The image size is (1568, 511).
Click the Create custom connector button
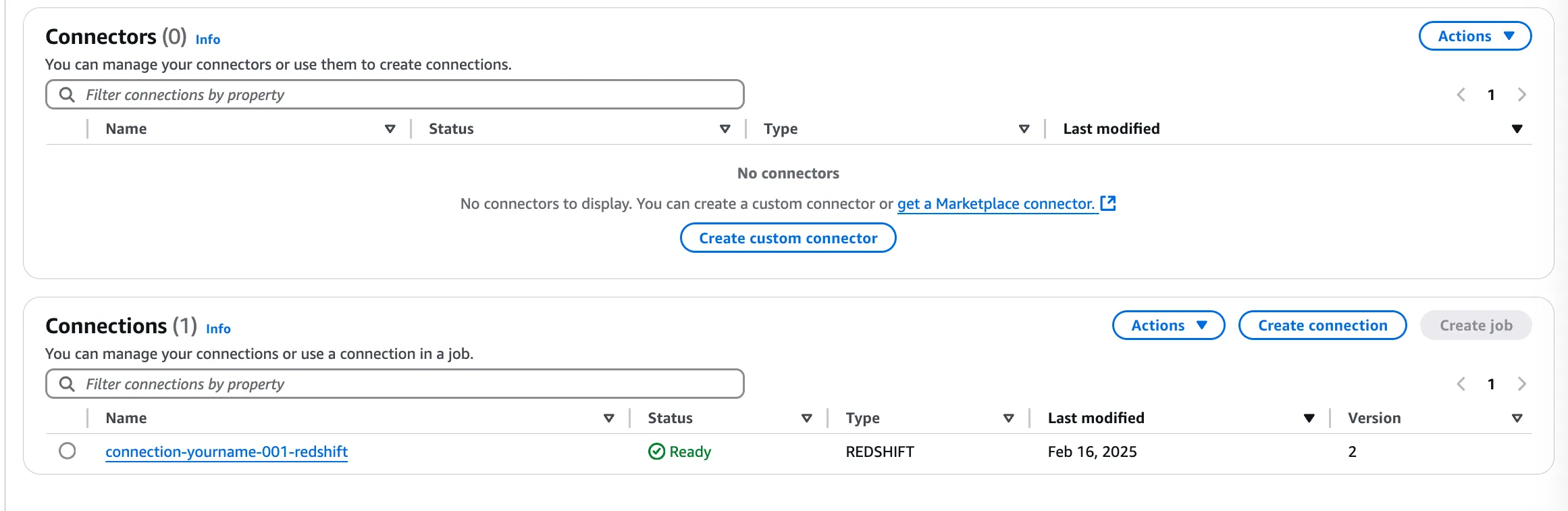point(788,238)
